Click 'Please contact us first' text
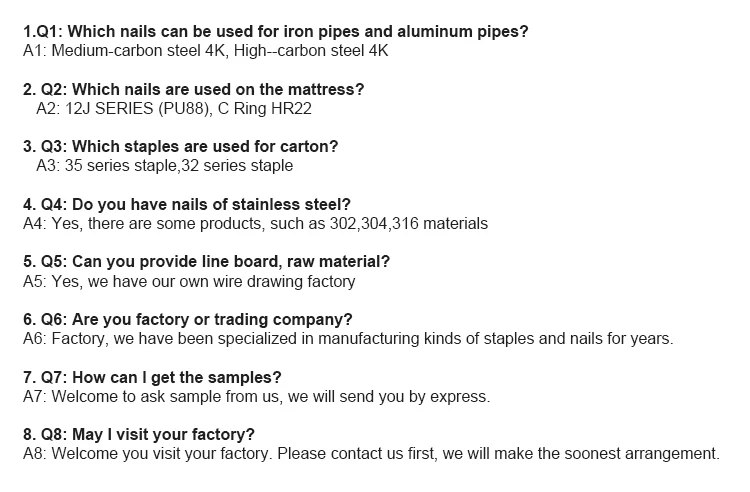The image size is (750, 492). [356, 454]
